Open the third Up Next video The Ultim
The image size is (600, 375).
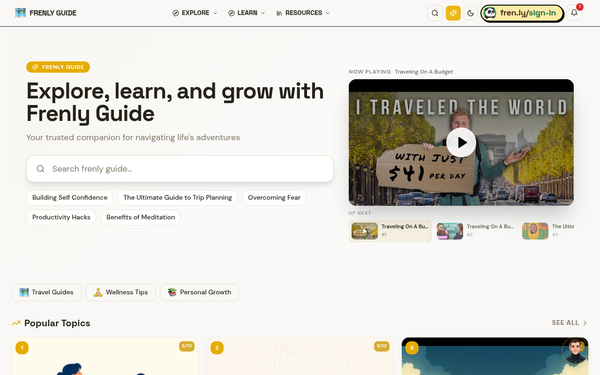548,231
